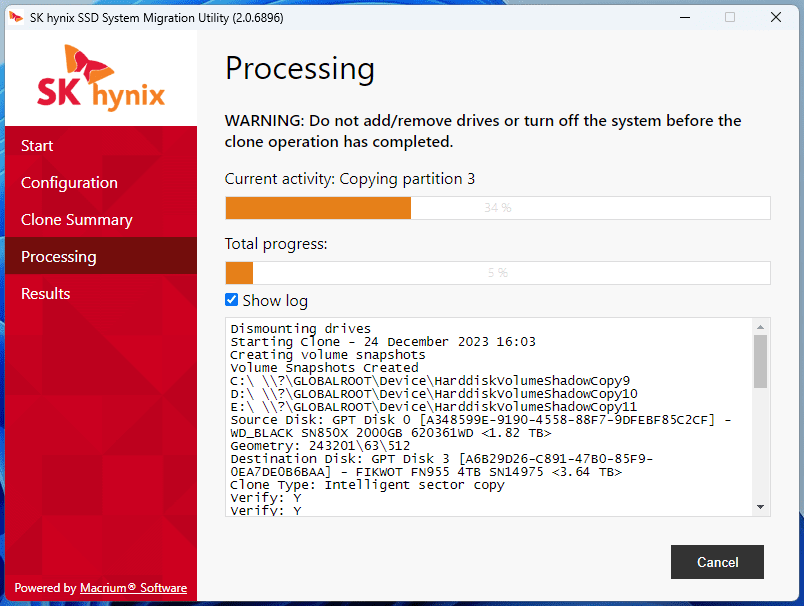This screenshot has width=804, height=606.
Task: Open the Macrium Software link
Action: (x=133, y=588)
